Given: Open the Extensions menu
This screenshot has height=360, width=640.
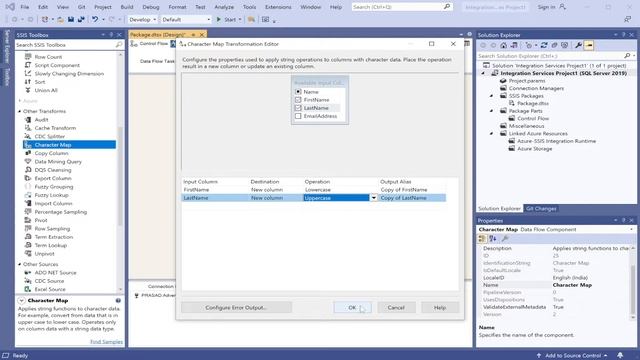Looking at the screenshot, I should coord(278,7).
